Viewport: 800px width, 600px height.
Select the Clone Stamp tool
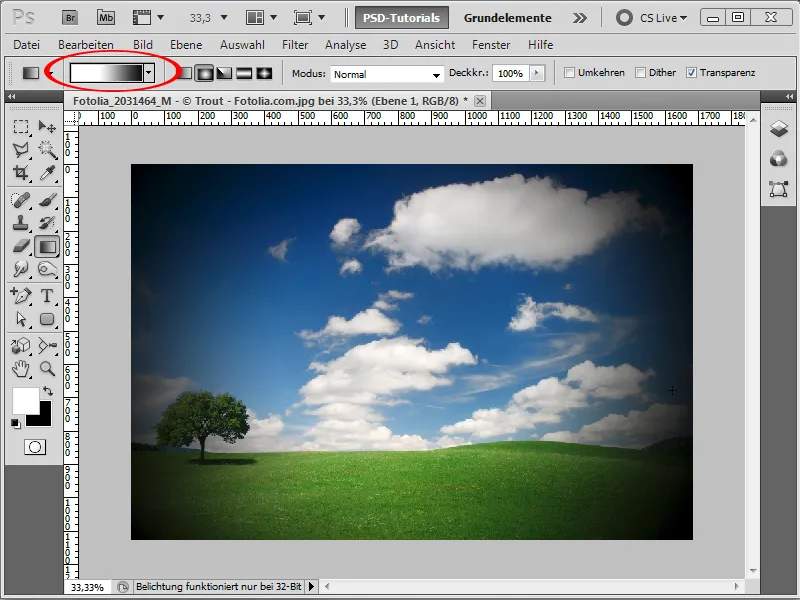[x=21, y=223]
